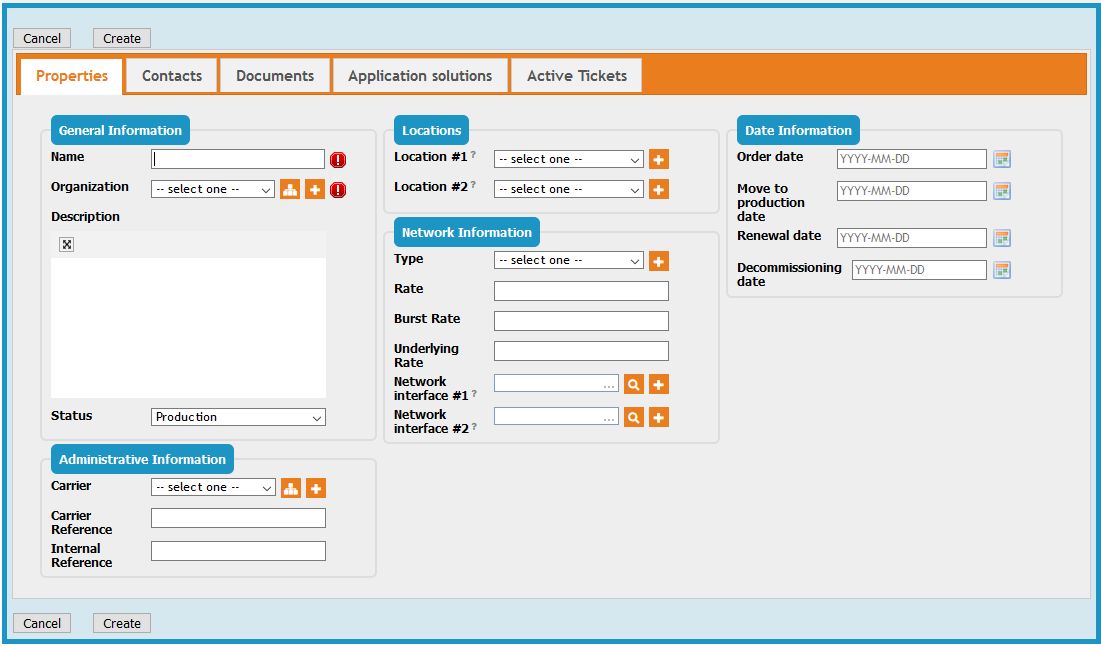Click the bottom Cancel button

[42, 623]
